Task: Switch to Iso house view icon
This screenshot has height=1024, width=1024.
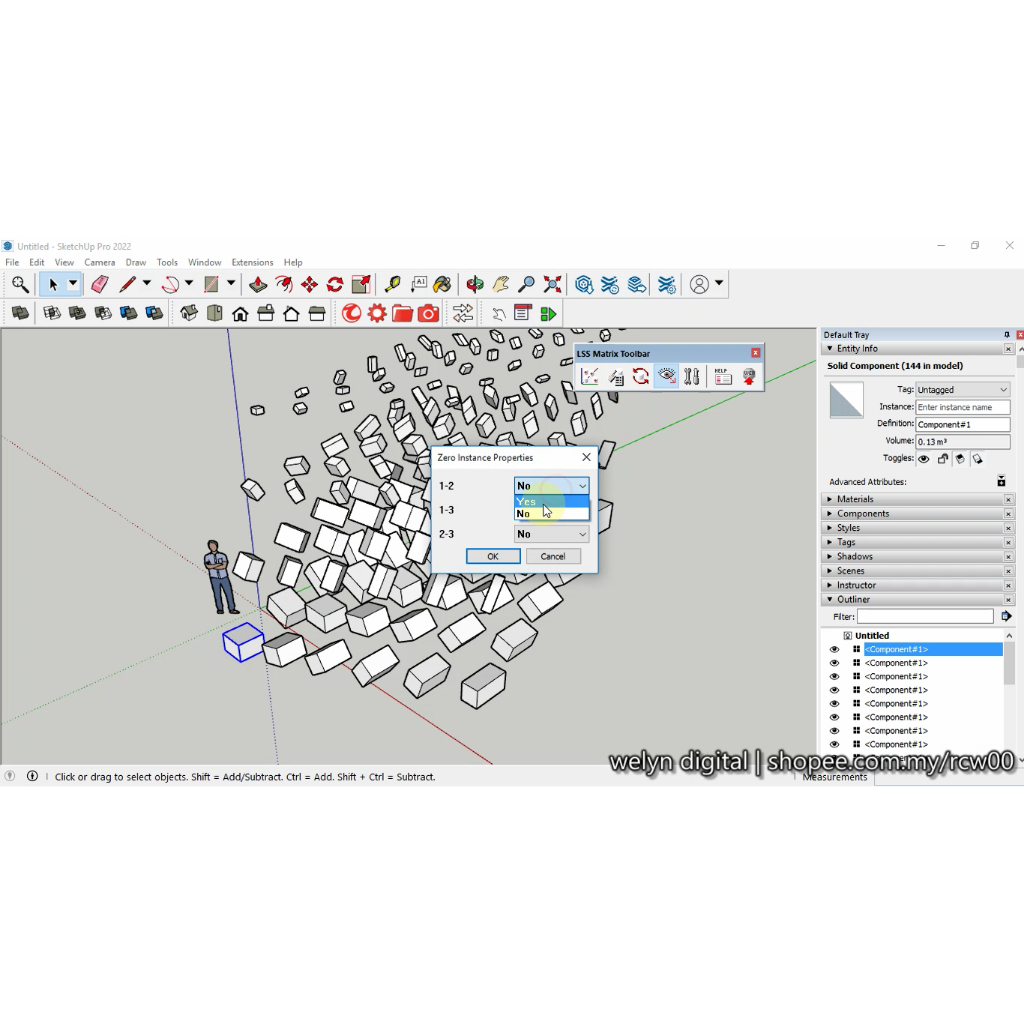Action: click(x=188, y=314)
